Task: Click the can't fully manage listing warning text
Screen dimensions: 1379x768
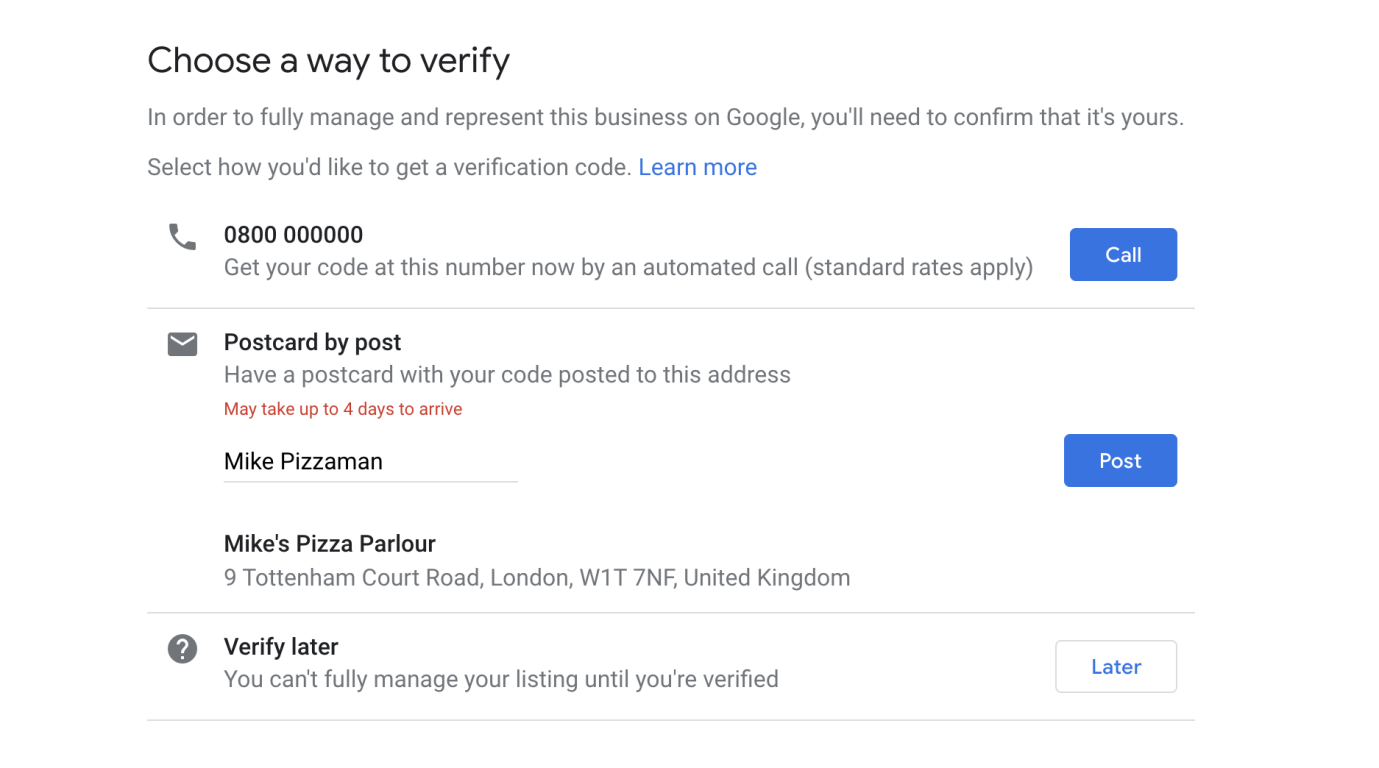Action: click(501, 680)
